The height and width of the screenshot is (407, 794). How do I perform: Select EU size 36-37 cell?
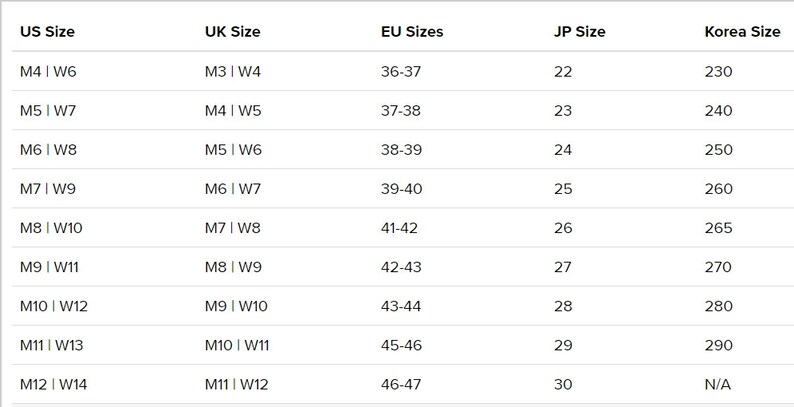click(401, 71)
